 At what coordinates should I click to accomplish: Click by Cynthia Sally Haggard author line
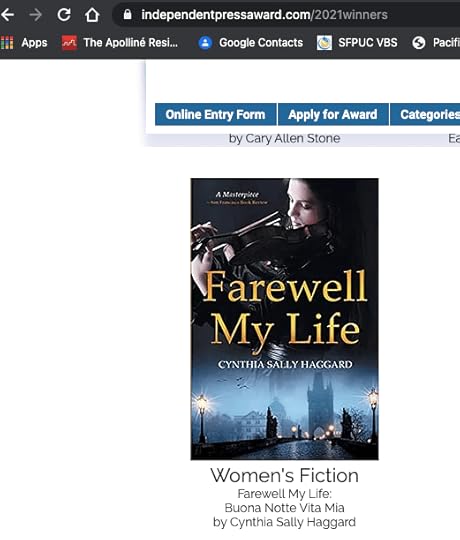pos(284,522)
